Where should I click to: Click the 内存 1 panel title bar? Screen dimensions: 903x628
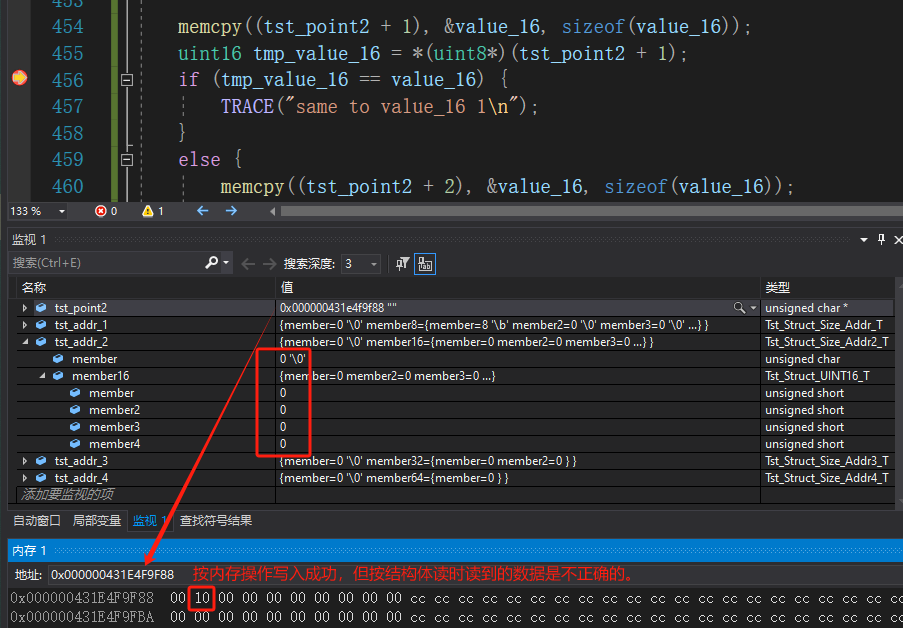(455, 551)
